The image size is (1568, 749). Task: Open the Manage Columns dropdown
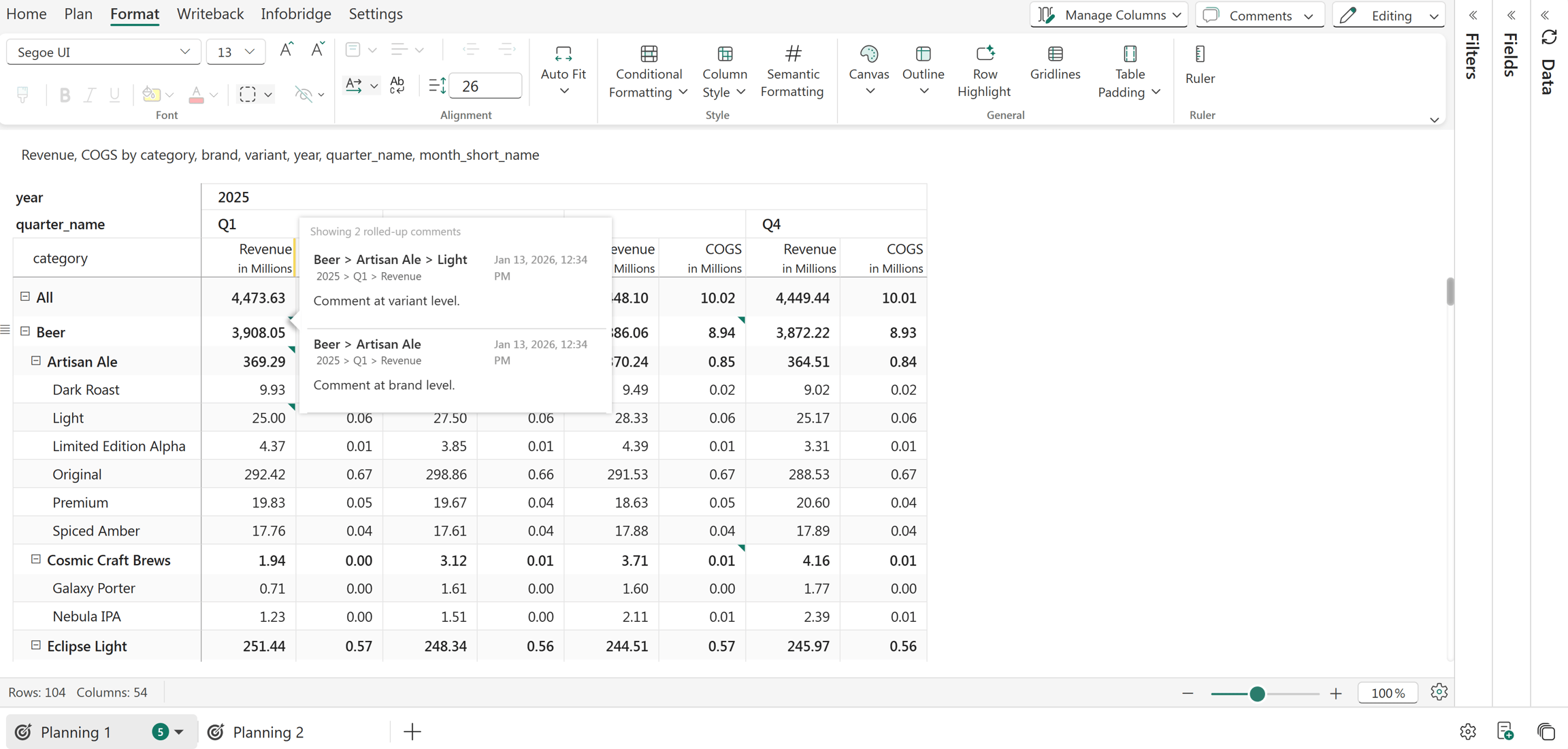pyautogui.click(x=1109, y=15)
